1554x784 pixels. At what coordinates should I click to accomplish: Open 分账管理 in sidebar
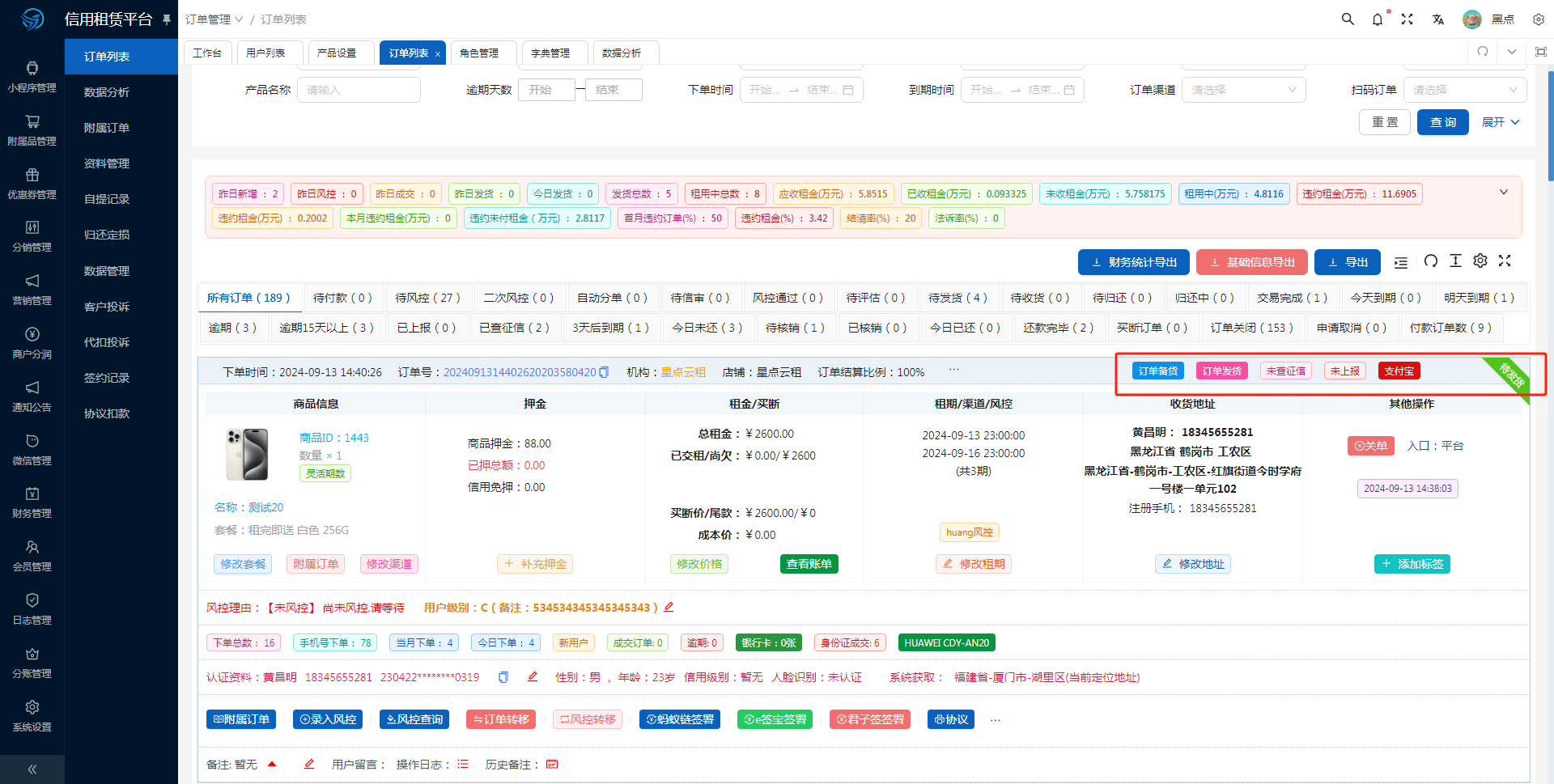point(32,663)
